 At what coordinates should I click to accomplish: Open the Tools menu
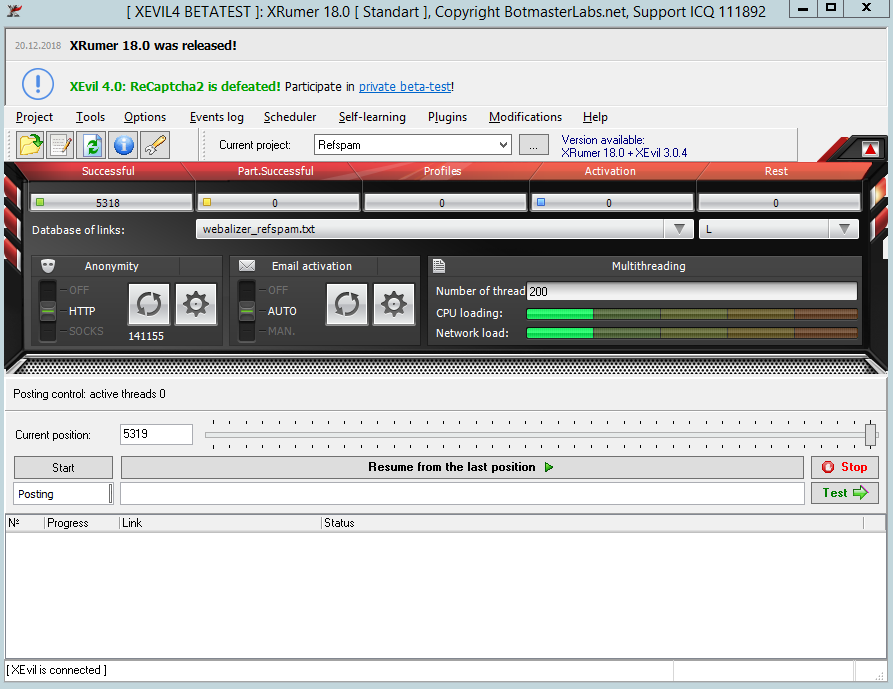[91, 117]
